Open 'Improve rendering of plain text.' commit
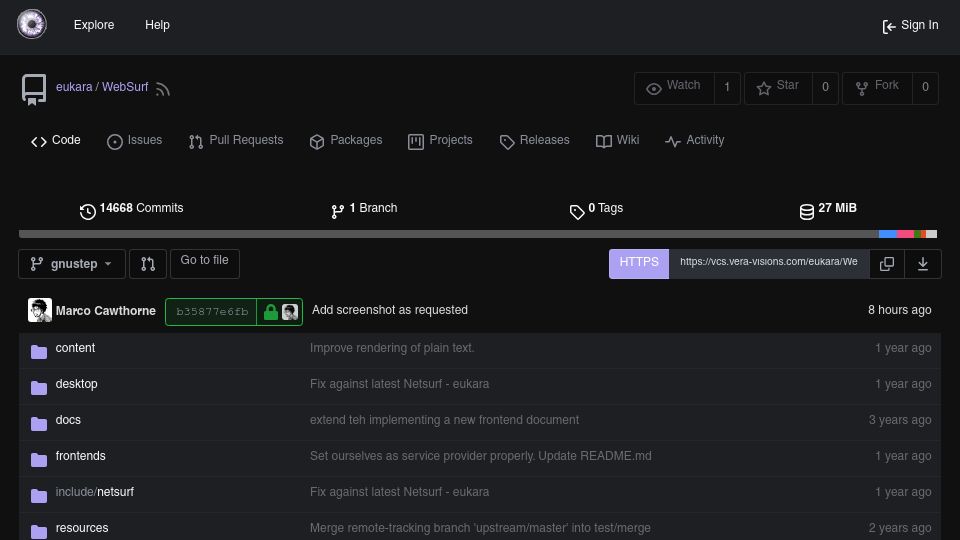Image resolution: width=960 pixels, height=540 pixels. 392,348
